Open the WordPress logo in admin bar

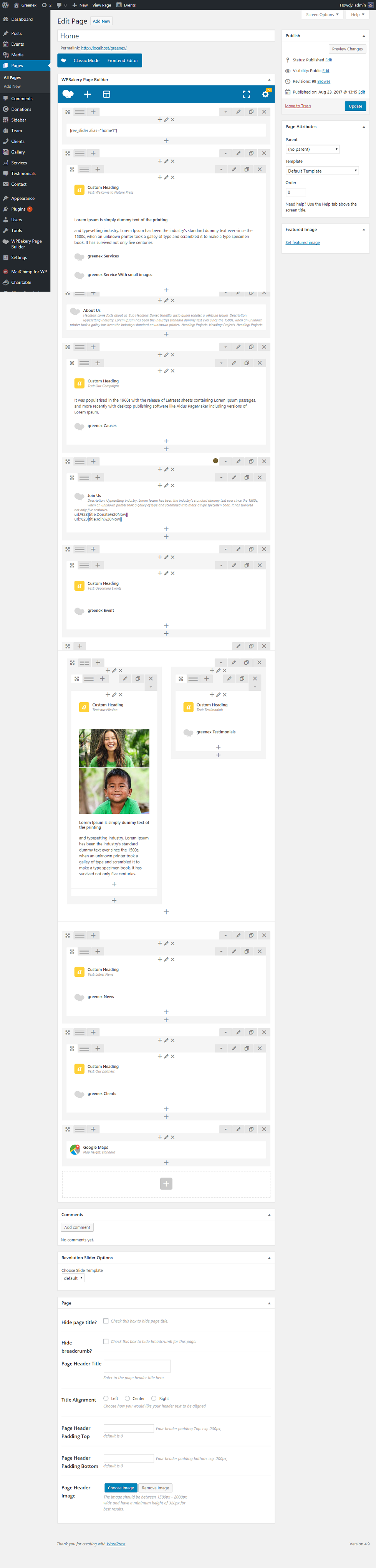(x=5, y=5)
